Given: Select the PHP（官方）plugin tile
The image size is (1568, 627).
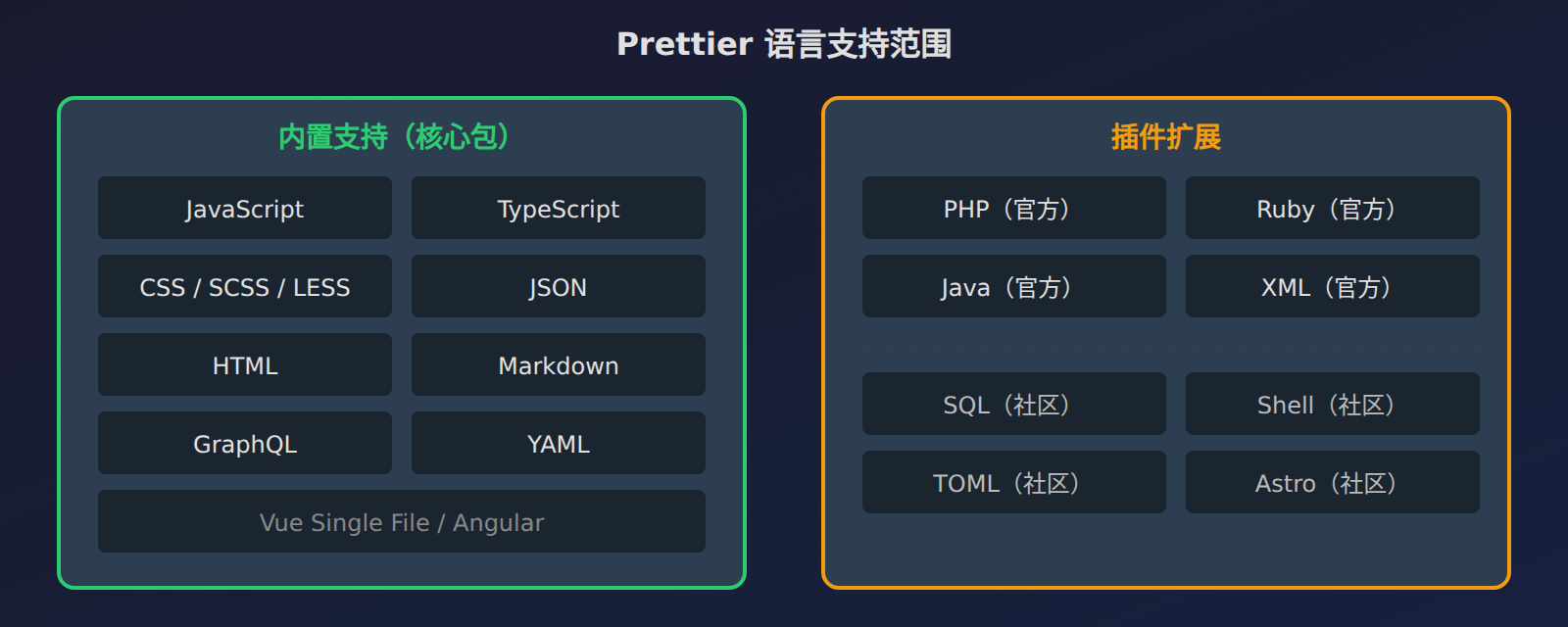Looking at the screenshot, I should [x=1014, y=208].
